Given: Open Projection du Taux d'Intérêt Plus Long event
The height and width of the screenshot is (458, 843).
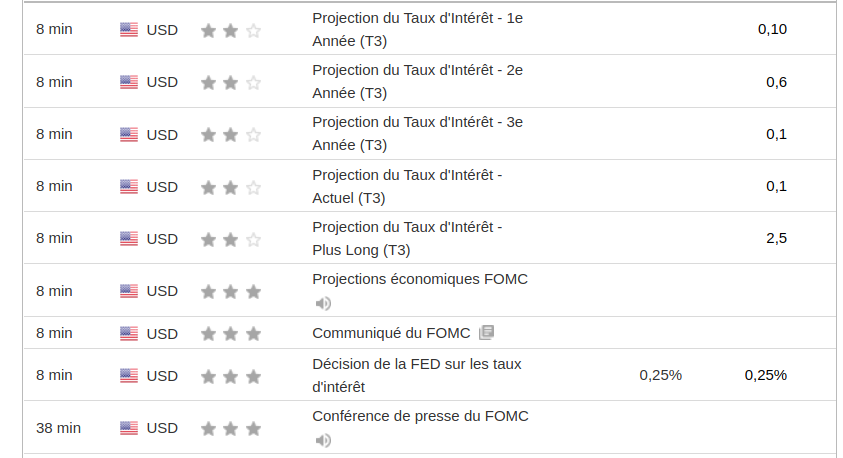Looking at the screenshot, I should click(x=407, y=237).
